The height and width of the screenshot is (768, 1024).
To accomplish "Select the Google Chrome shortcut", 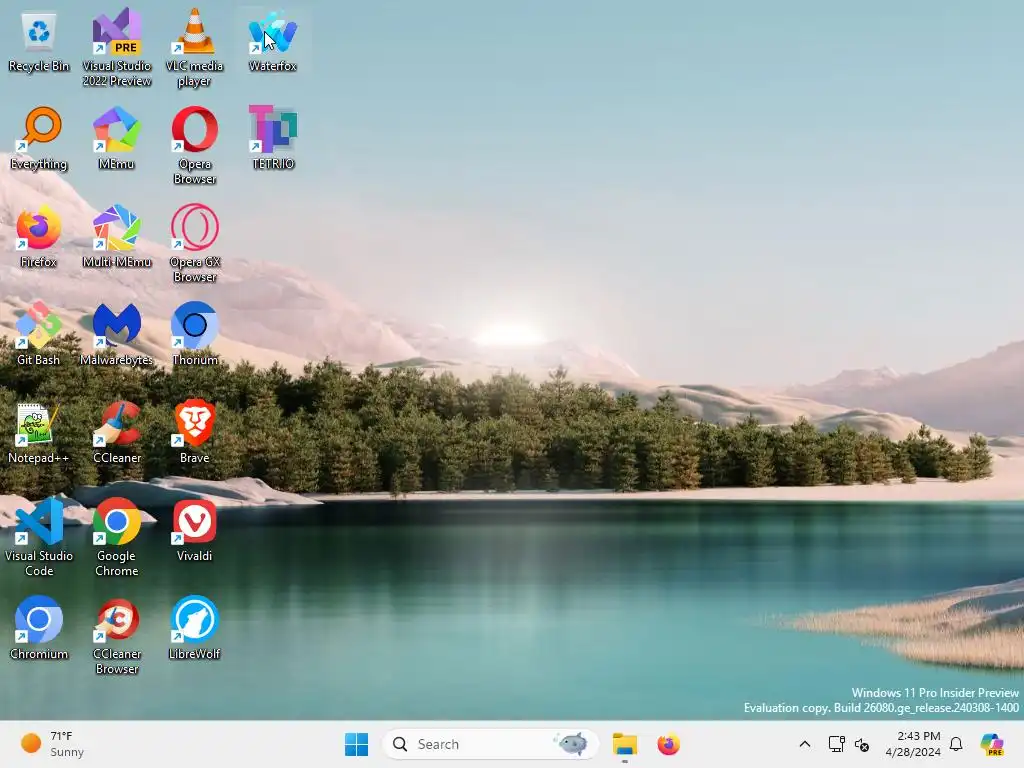I will click(x=117, y=537).
